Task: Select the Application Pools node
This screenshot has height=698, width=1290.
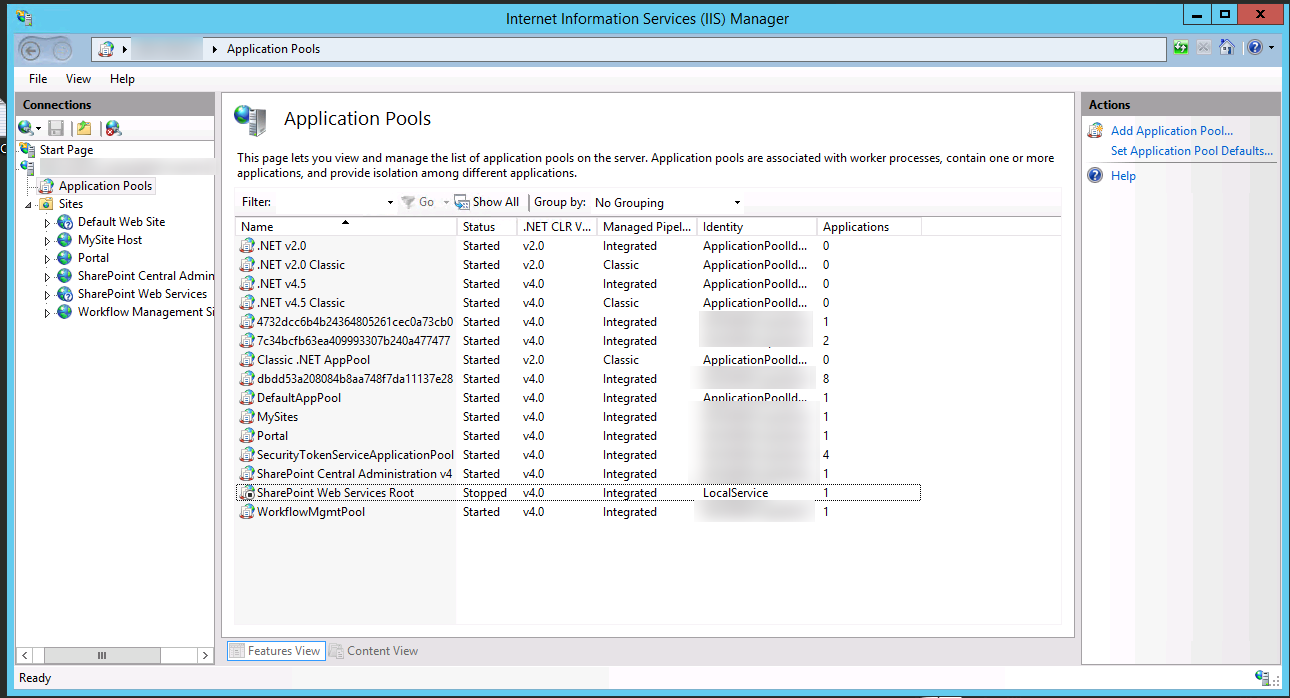Action: coord(103,185)
